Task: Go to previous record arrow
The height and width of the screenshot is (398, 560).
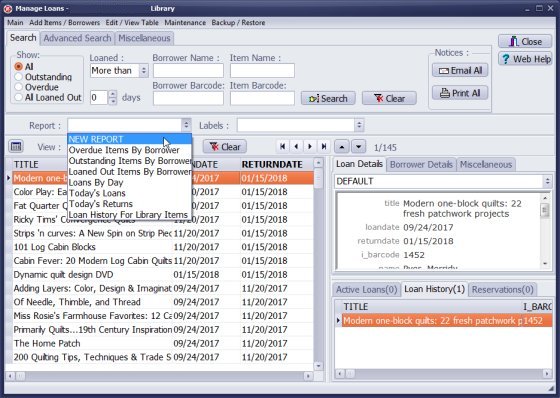Action: point(296,146)
